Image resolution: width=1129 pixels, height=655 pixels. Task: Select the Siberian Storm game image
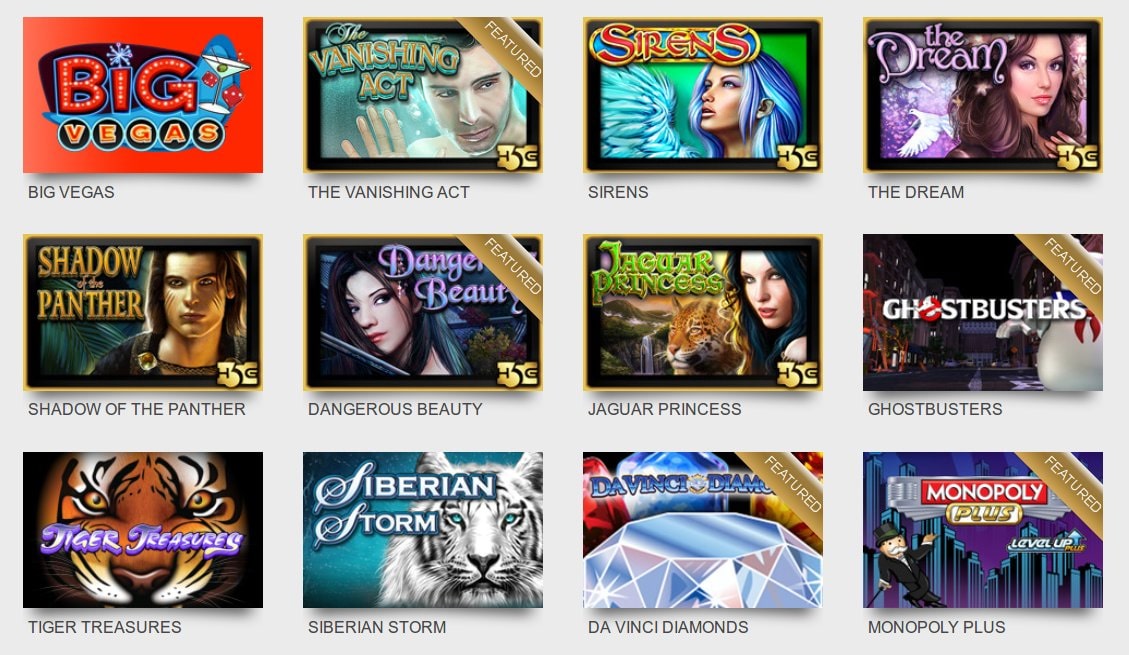tap(423, 530)
